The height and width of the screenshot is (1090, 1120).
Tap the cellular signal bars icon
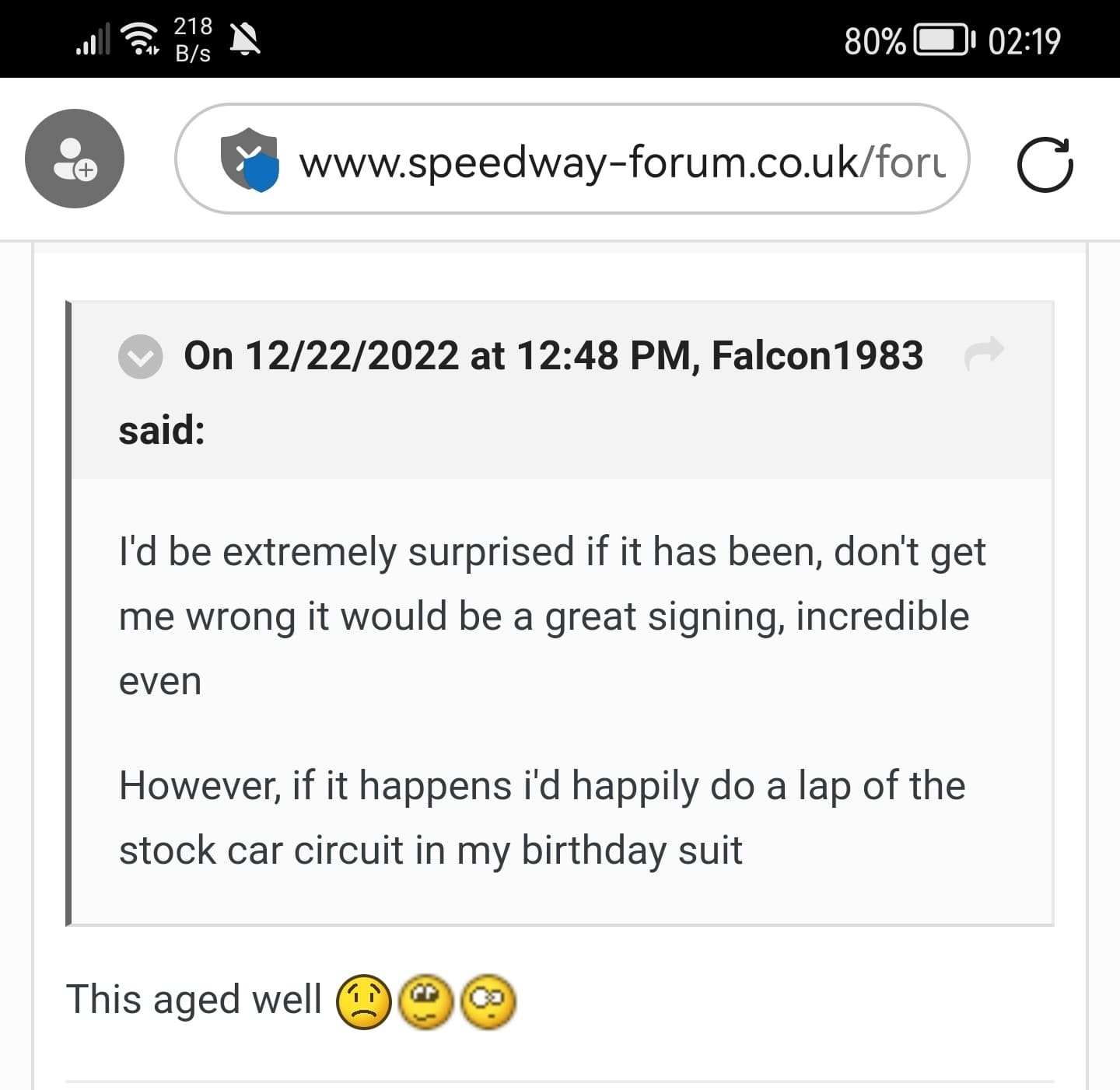tap(93, 40)
